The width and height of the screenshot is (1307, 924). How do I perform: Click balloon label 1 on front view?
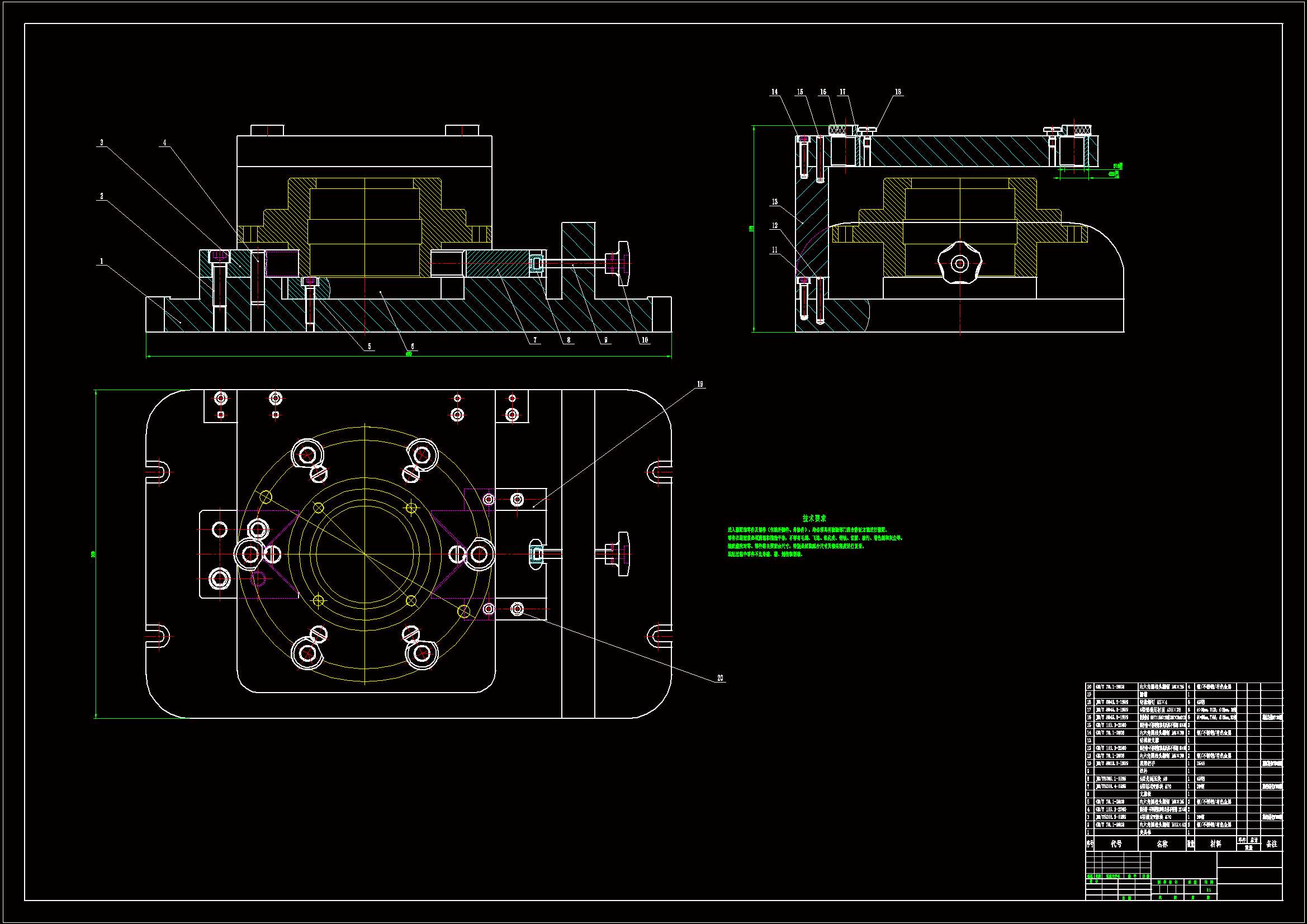coord(102,262)
